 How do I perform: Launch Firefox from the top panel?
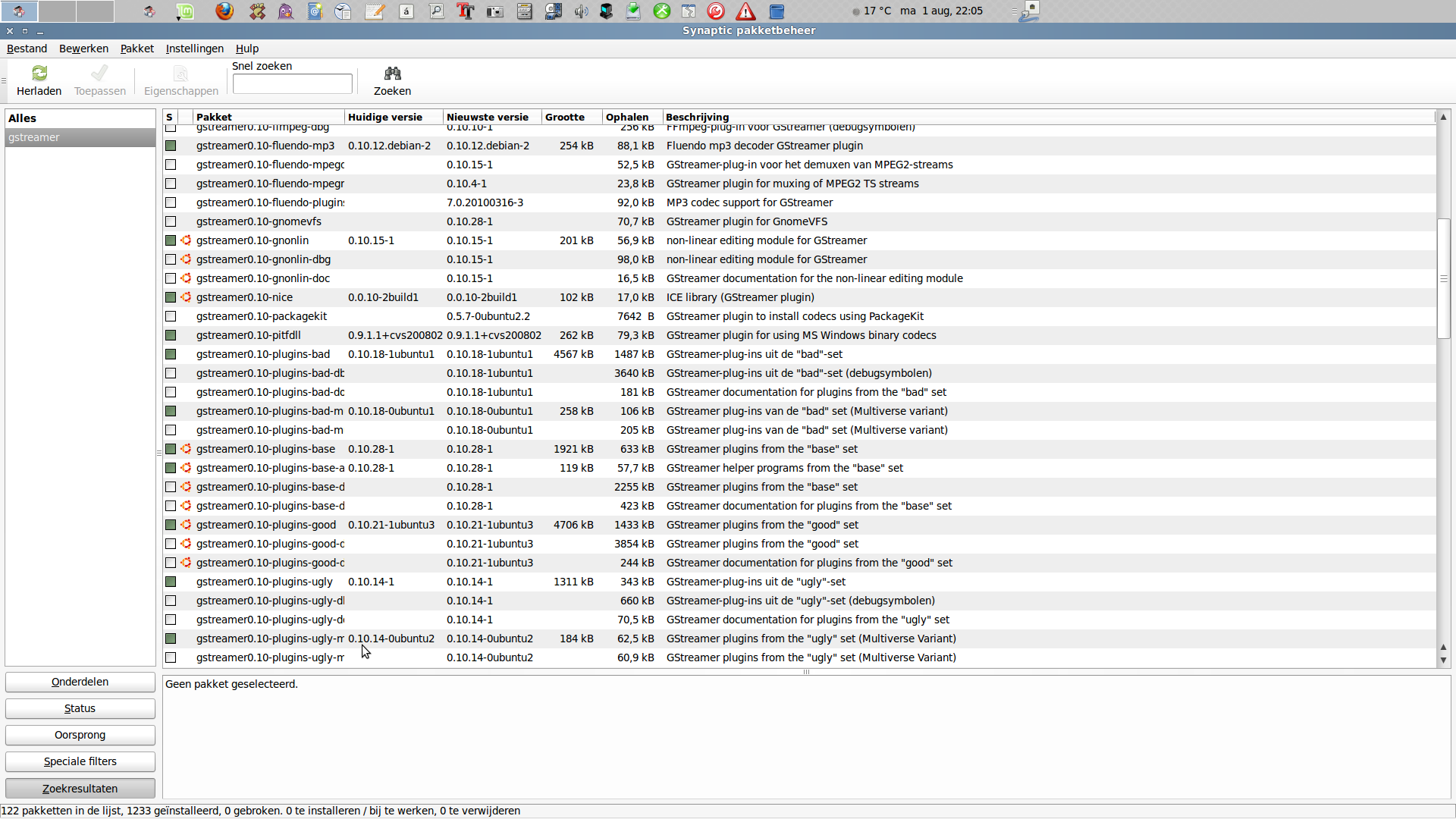pos(224,11)
